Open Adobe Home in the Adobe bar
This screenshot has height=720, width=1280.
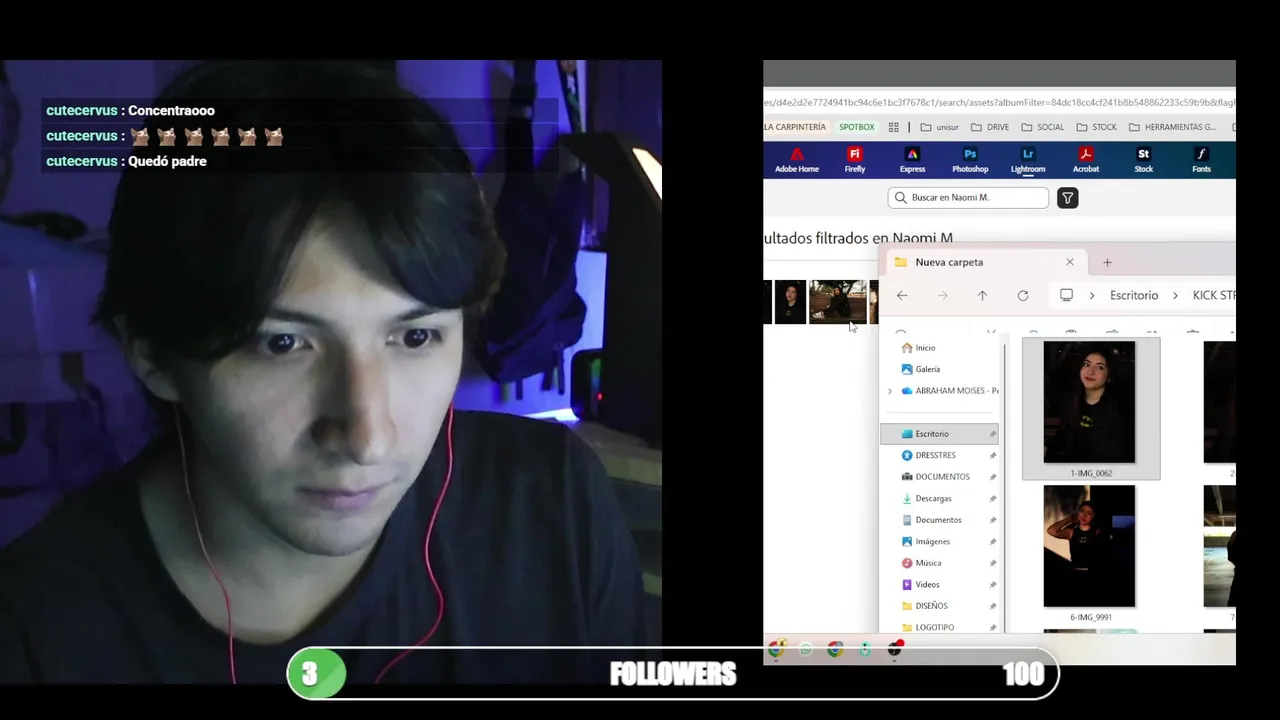[797, 160]
